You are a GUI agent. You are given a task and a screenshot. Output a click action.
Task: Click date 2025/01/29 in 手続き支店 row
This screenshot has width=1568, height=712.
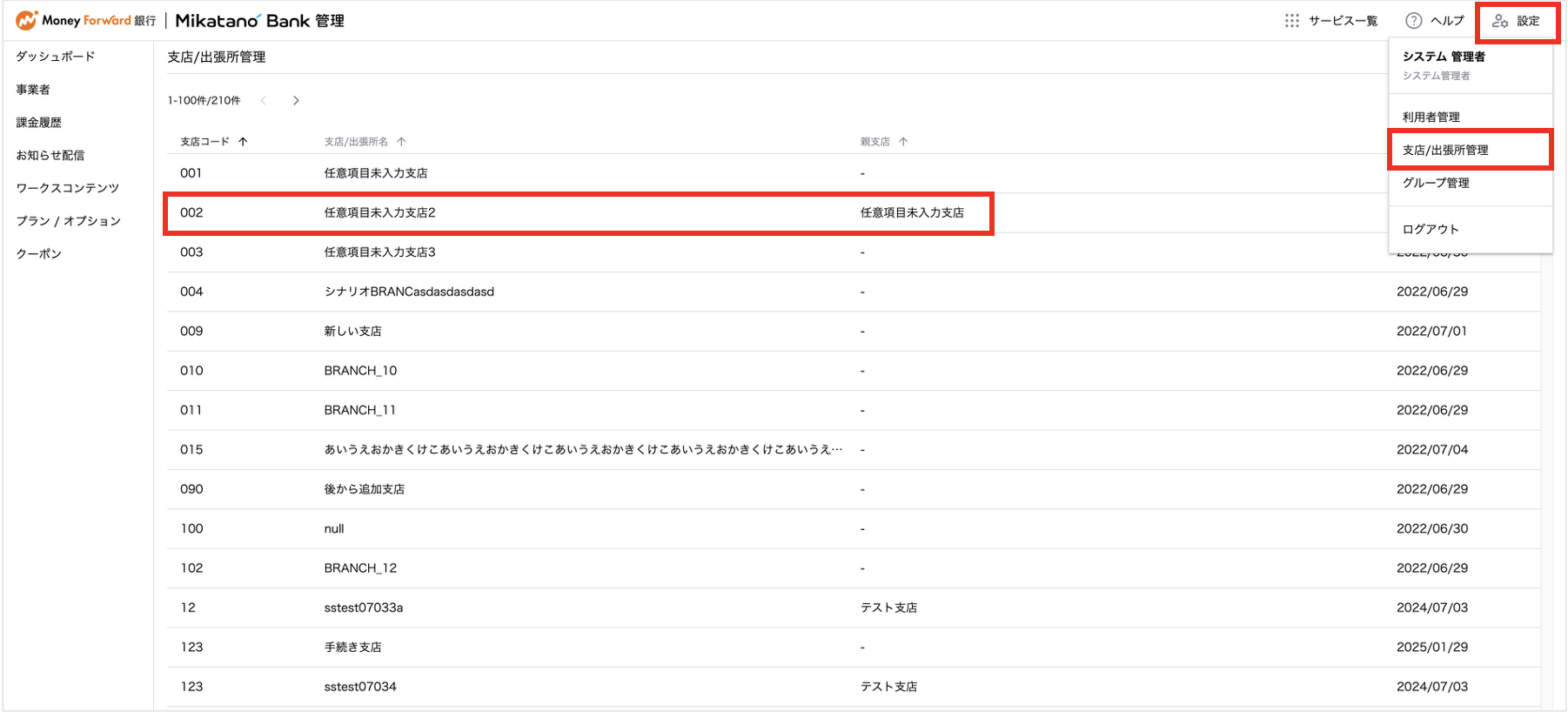tap(1432, 648)
